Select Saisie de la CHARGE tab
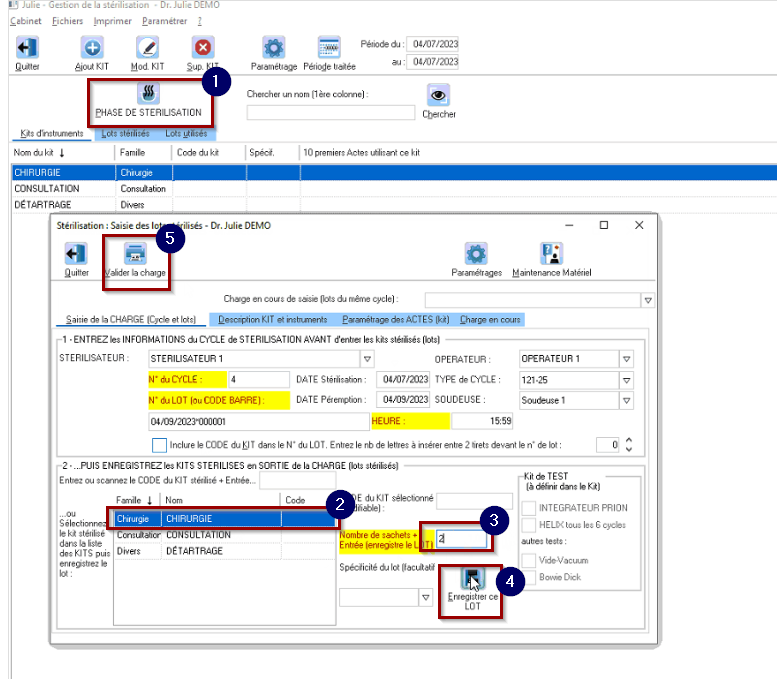This screenshot has height=679, width=777. 131,320
